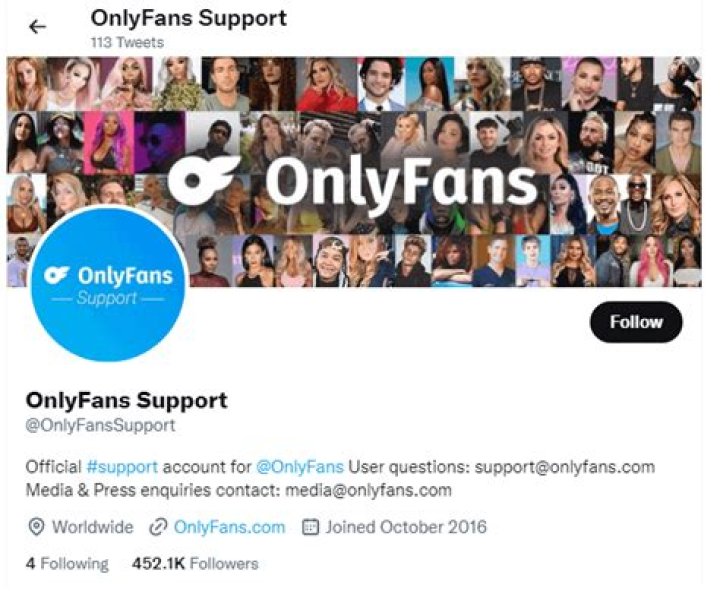Click the calendar icon beside Joined date
The image size is (720, 591).
pyautogui.click(x=310, y=527)
